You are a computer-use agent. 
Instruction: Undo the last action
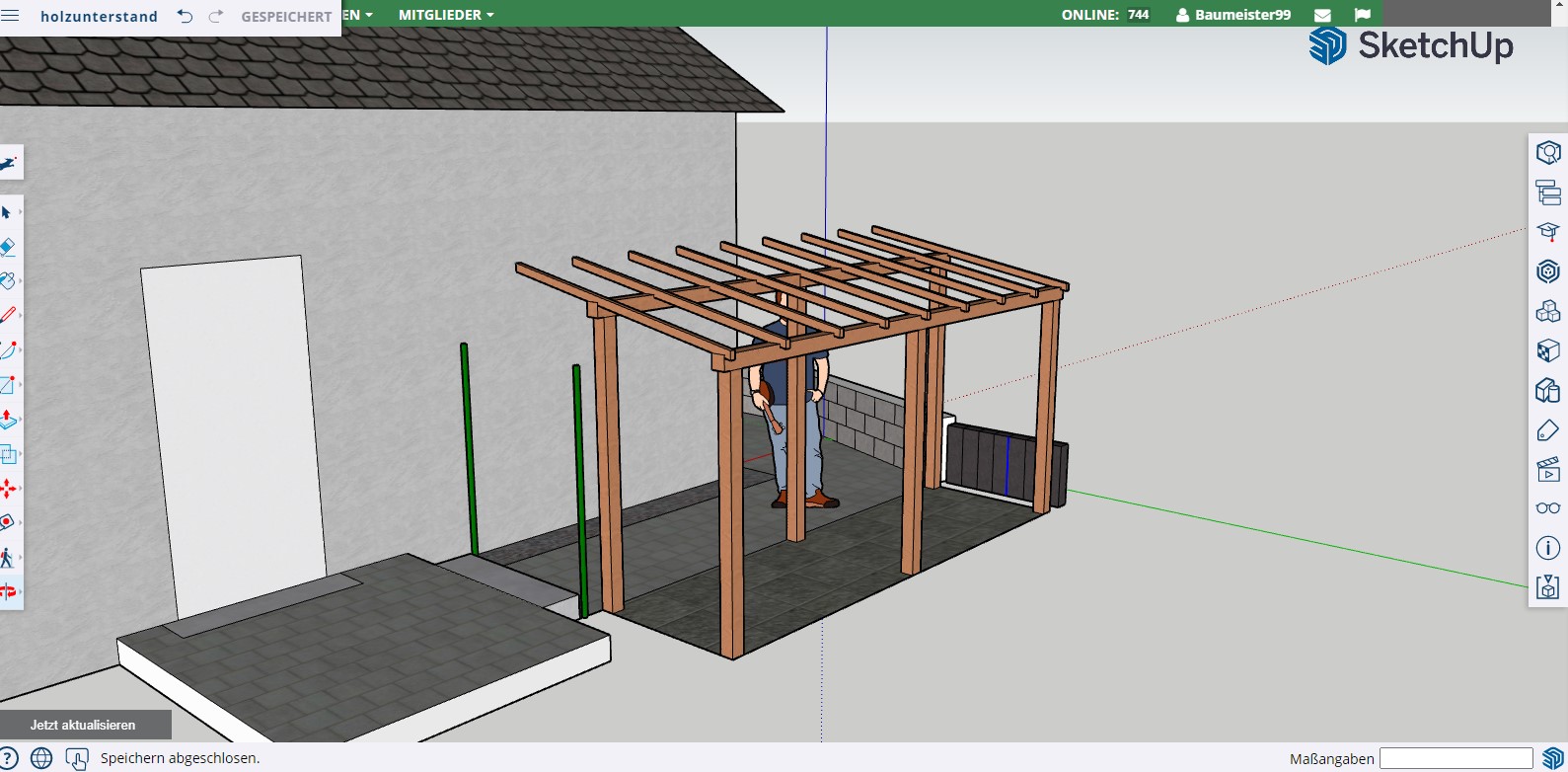[x=185, y=16]
